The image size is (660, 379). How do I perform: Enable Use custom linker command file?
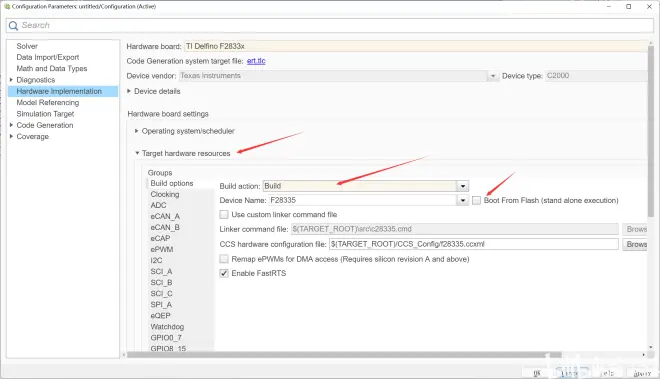pyautogui.click(x=224, y=215)
